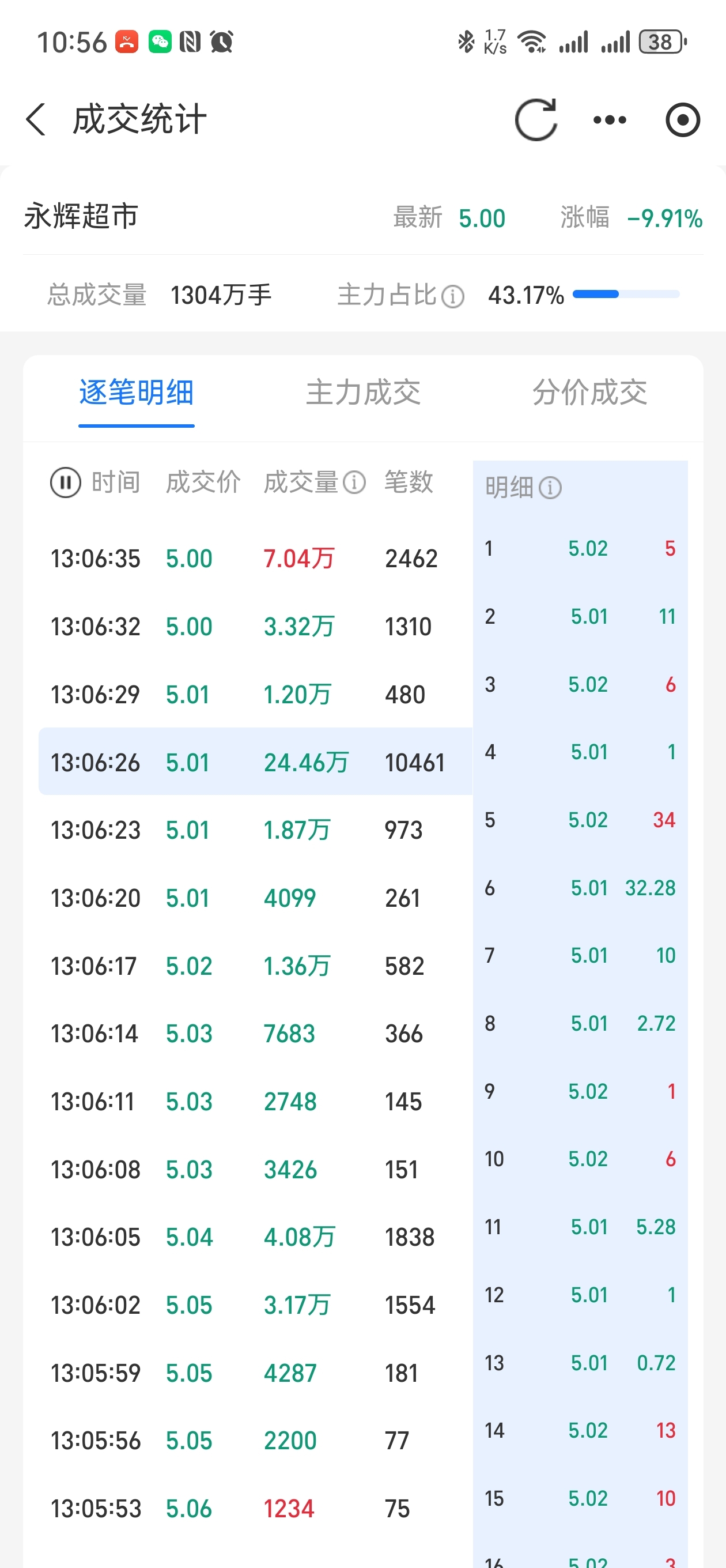Image resolution: width=726 pixels, height=1568 pixels.
Task: Tap the 1304万手 total volume
Action: pos(221,295)
